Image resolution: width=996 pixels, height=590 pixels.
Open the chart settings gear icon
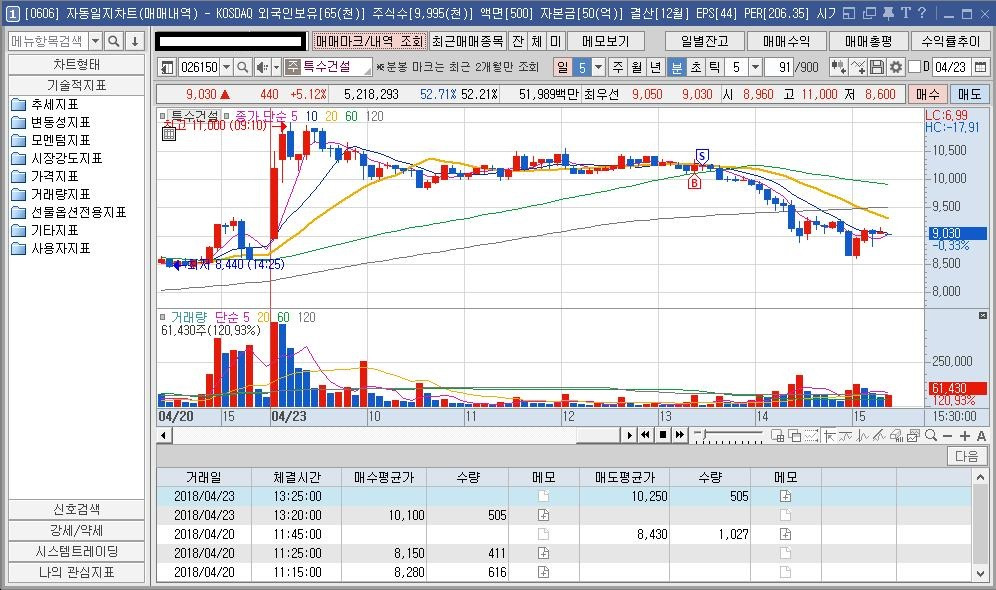tap(896, 67)
